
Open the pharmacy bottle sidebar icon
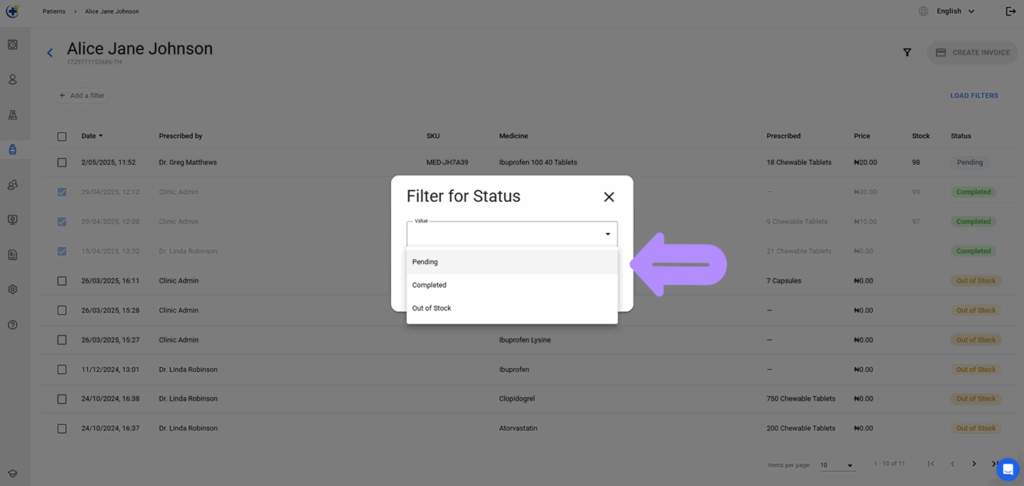pyautogui.click(x=12, y=150)
